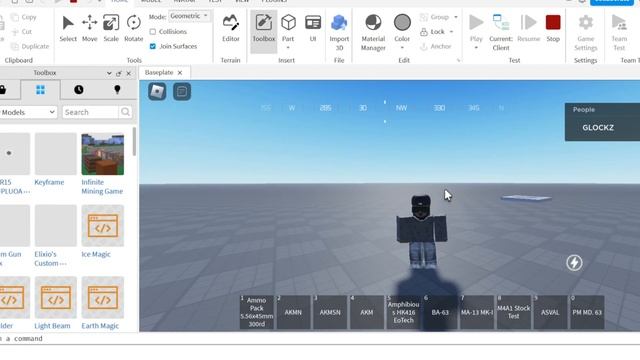The height and width of the screenshot is (360, 640).
Task: Equip the PM MD. 63 hotbar slot
Action: [x=587, y=312]
